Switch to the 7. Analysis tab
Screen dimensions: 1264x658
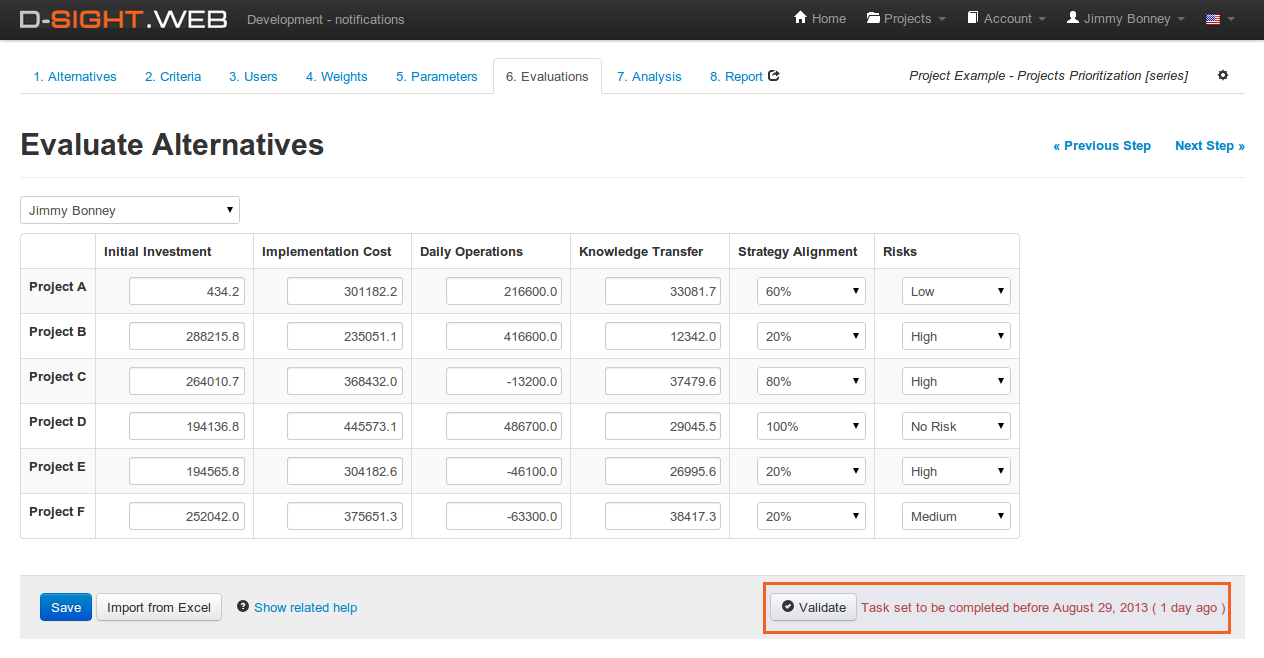click(x=649, y=77)
